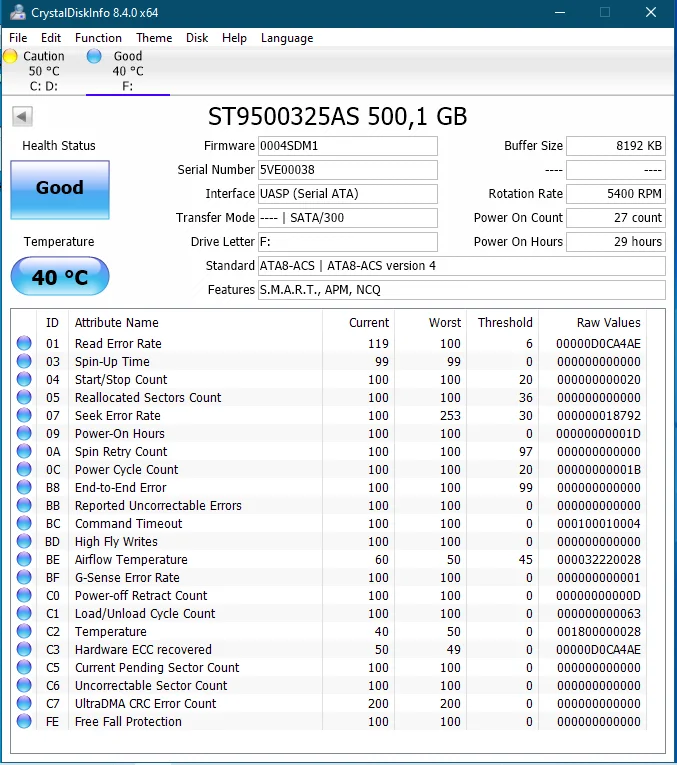The image size is (677, 765).
Task: Click the drive title ST9500325AS 500,1 GB
Action: pos(338,116)
